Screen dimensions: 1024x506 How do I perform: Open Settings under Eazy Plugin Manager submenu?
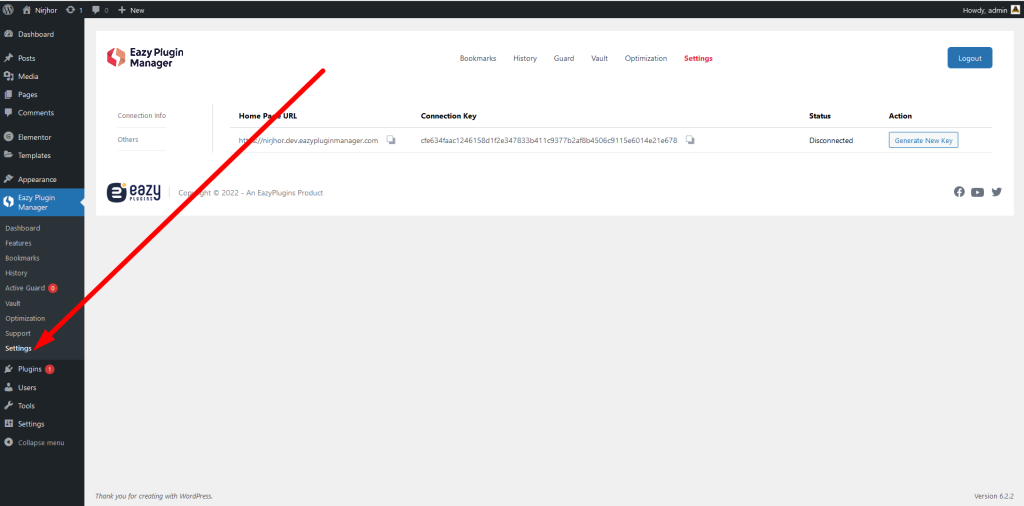pos(18,349)
